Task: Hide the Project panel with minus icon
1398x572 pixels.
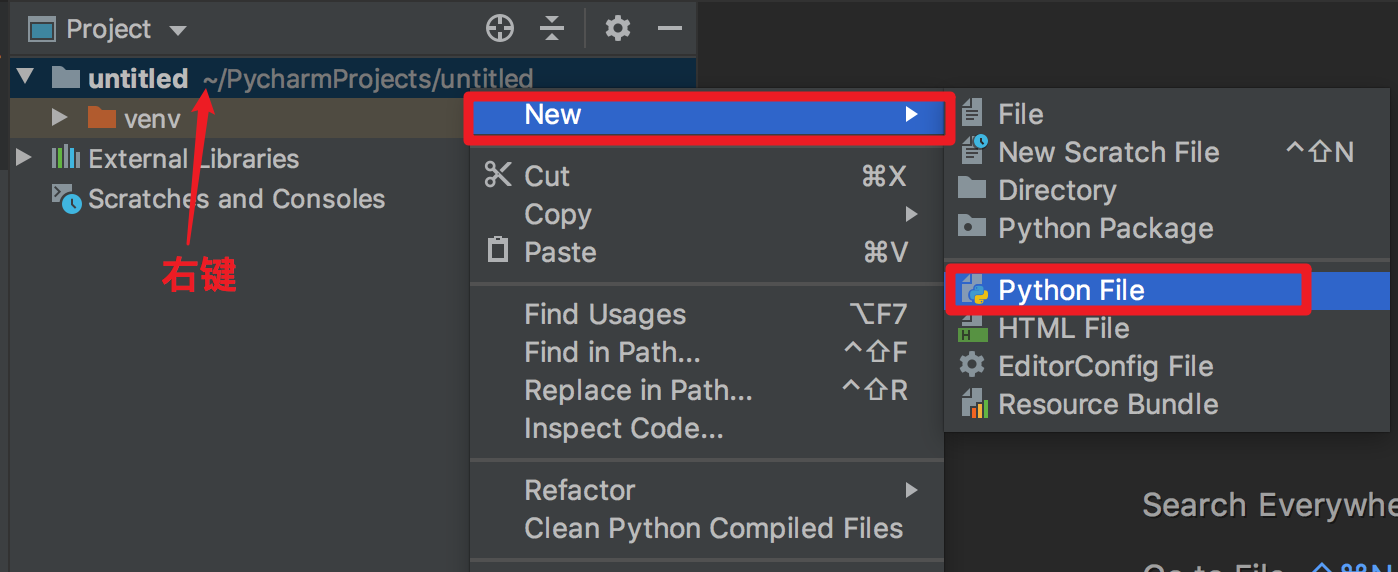Action: pos(669,29)
